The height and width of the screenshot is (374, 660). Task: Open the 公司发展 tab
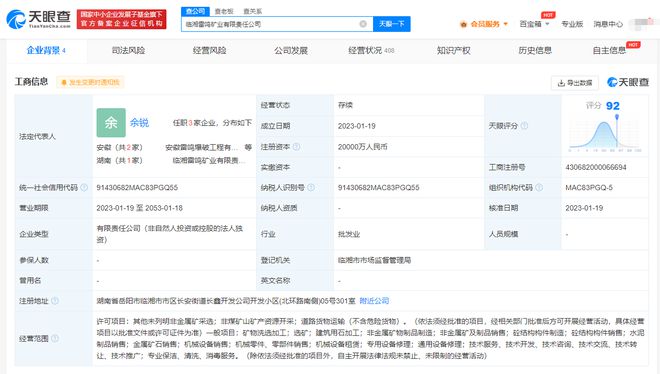(x=291, y=50)
